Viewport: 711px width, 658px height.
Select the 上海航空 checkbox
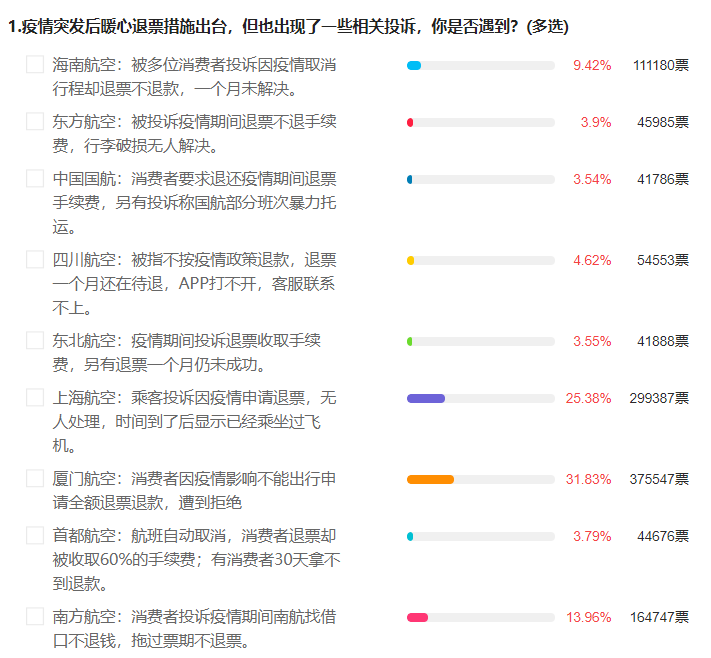tap(35, 398)
